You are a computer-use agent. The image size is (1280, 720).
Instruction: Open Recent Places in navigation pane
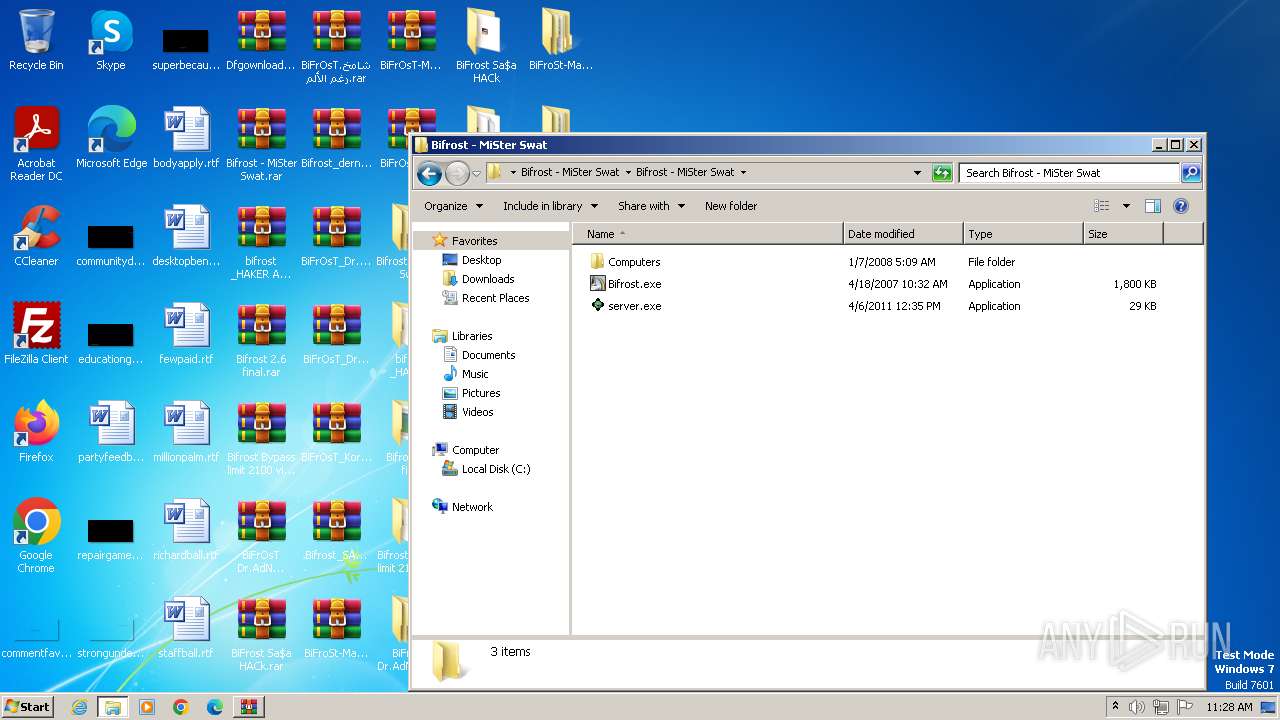(495, 298)
